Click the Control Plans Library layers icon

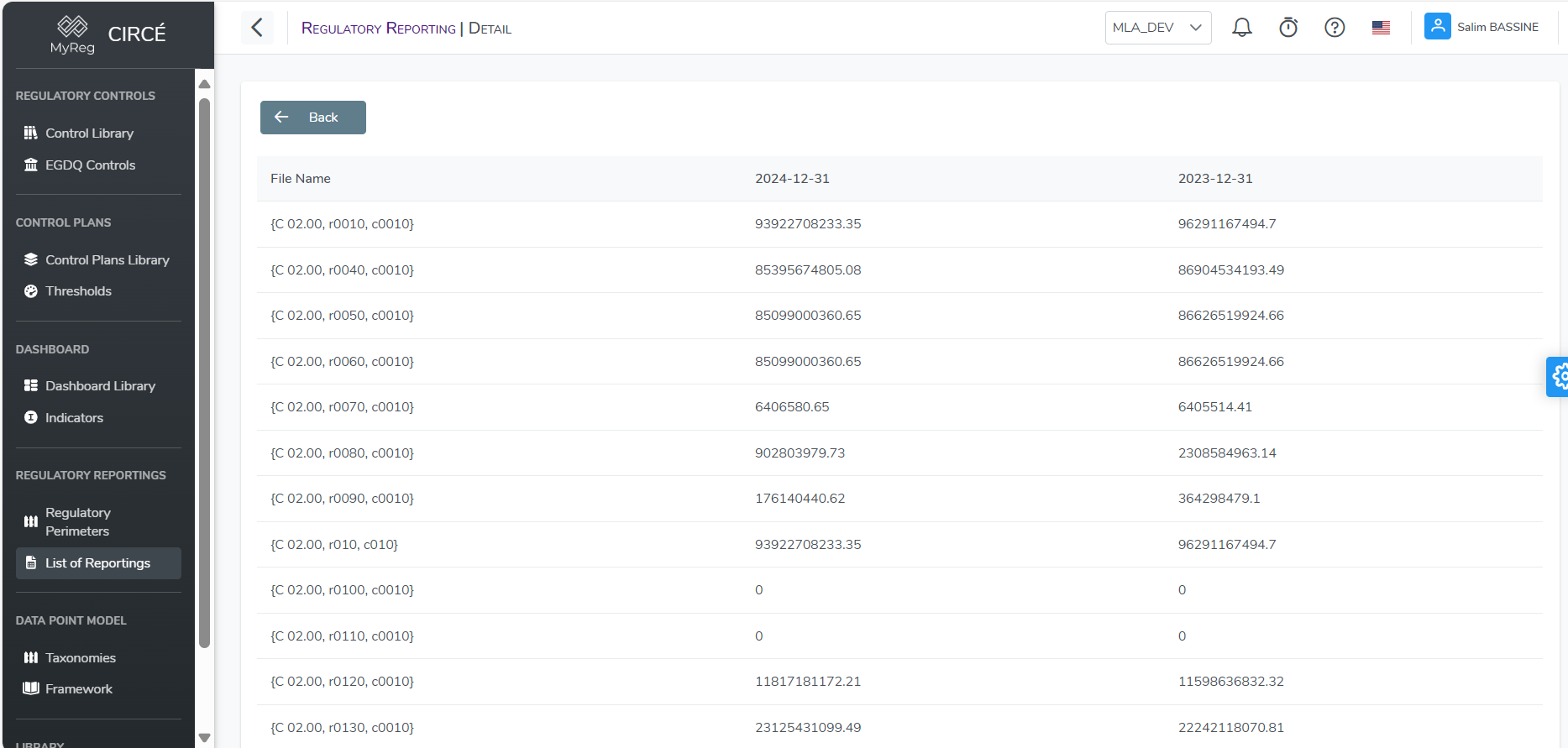pyautogui.click(x=31, y=259)
